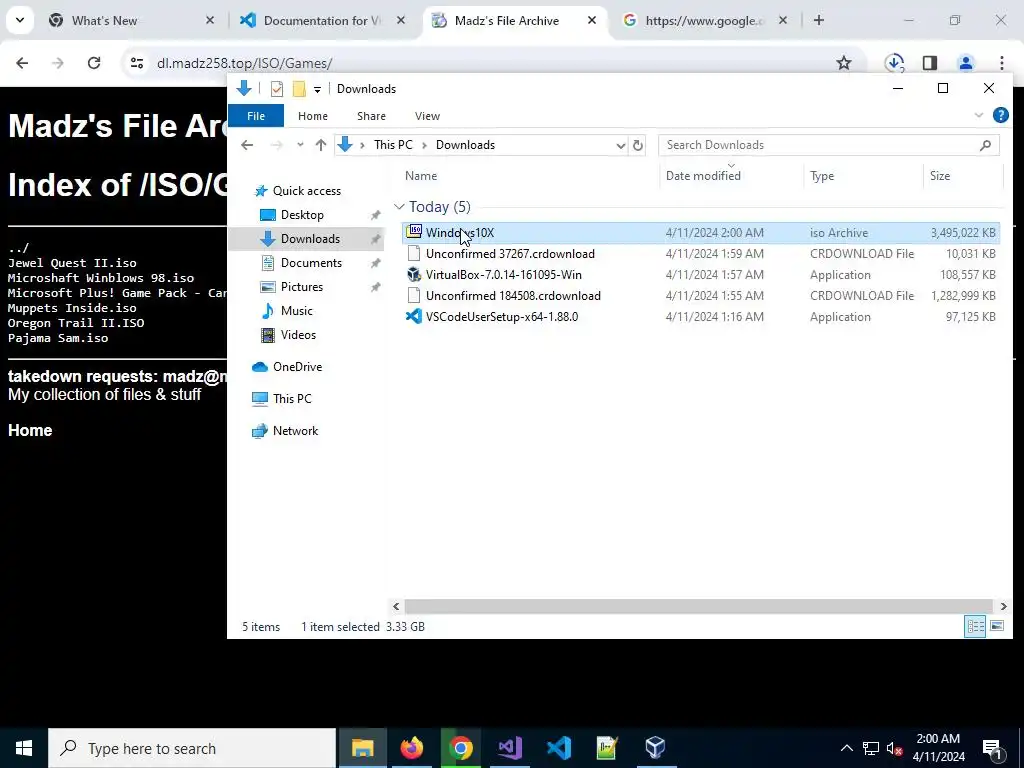Open VS Code from the taskbar
Image resolution: width=1024 pixels, height=768 pixels.
click(x=559, y=748)
